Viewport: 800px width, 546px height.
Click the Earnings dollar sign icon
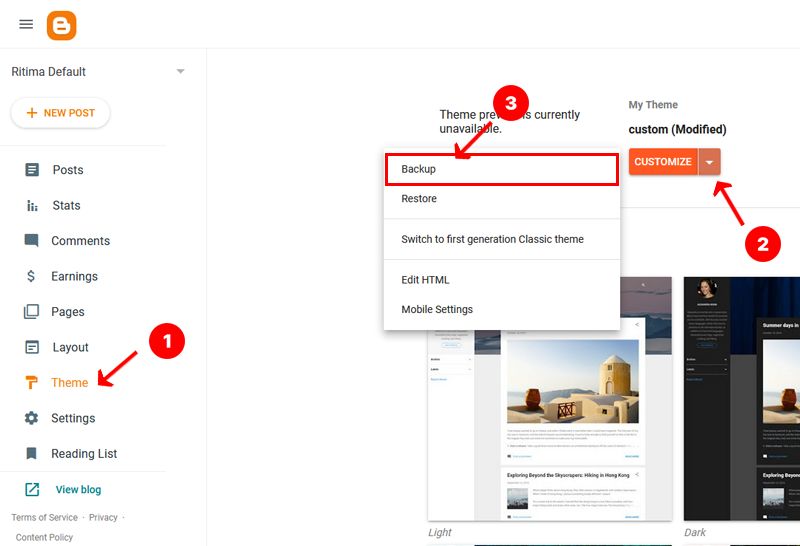coord(31,276)
